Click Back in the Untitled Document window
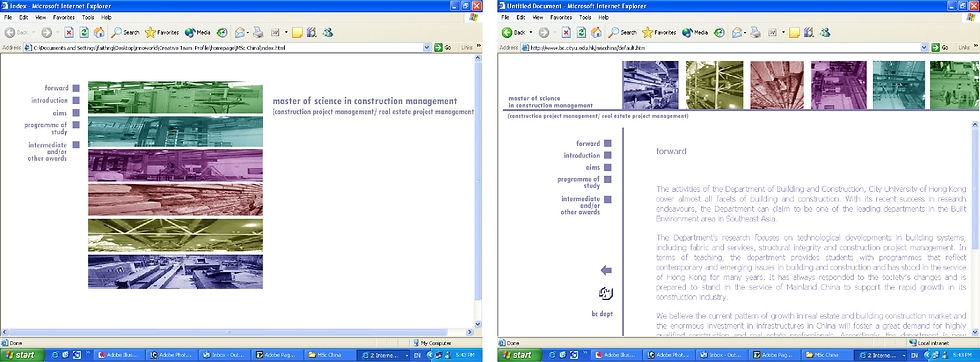 tap(514, 33)
